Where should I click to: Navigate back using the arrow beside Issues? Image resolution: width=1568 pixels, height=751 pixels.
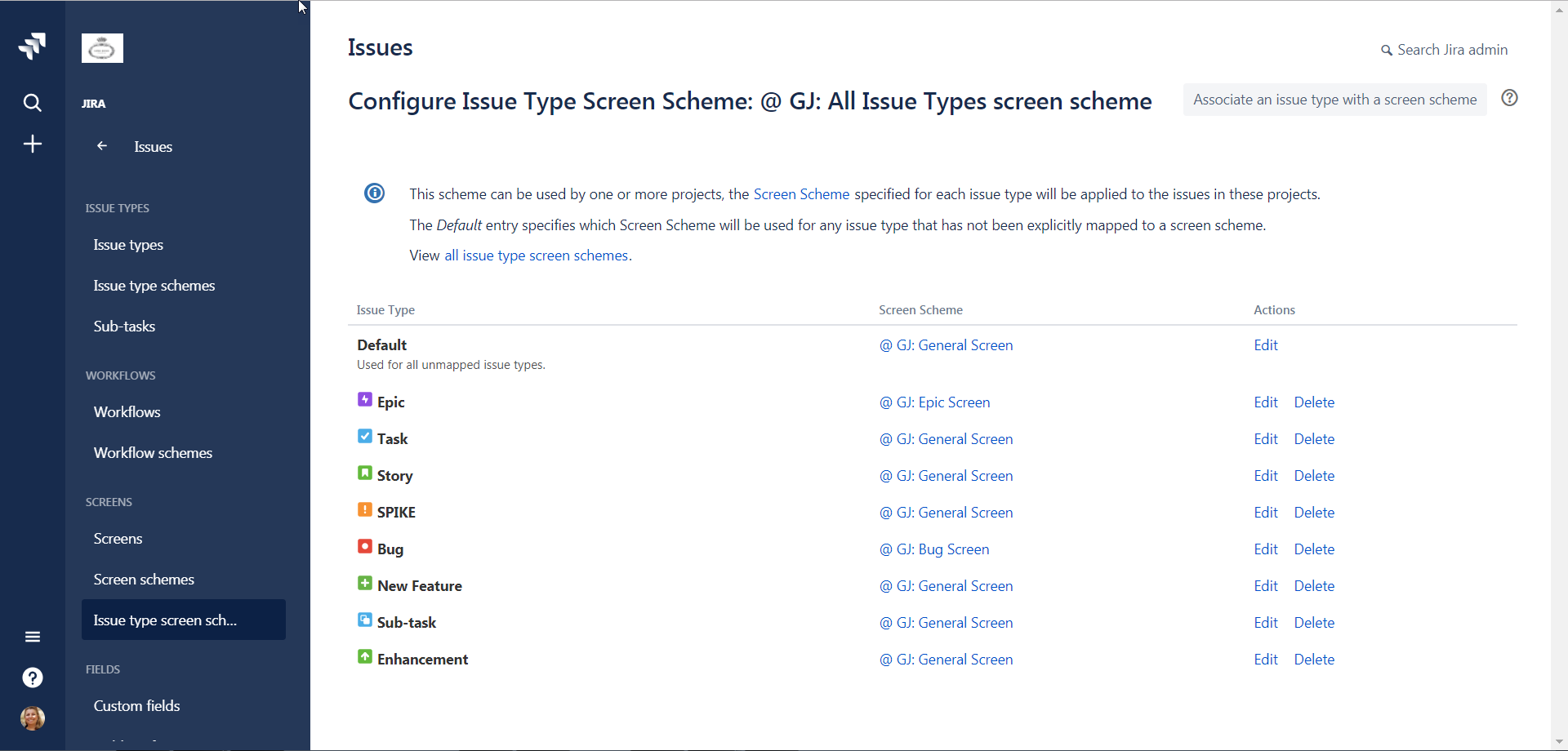point(101,146)
